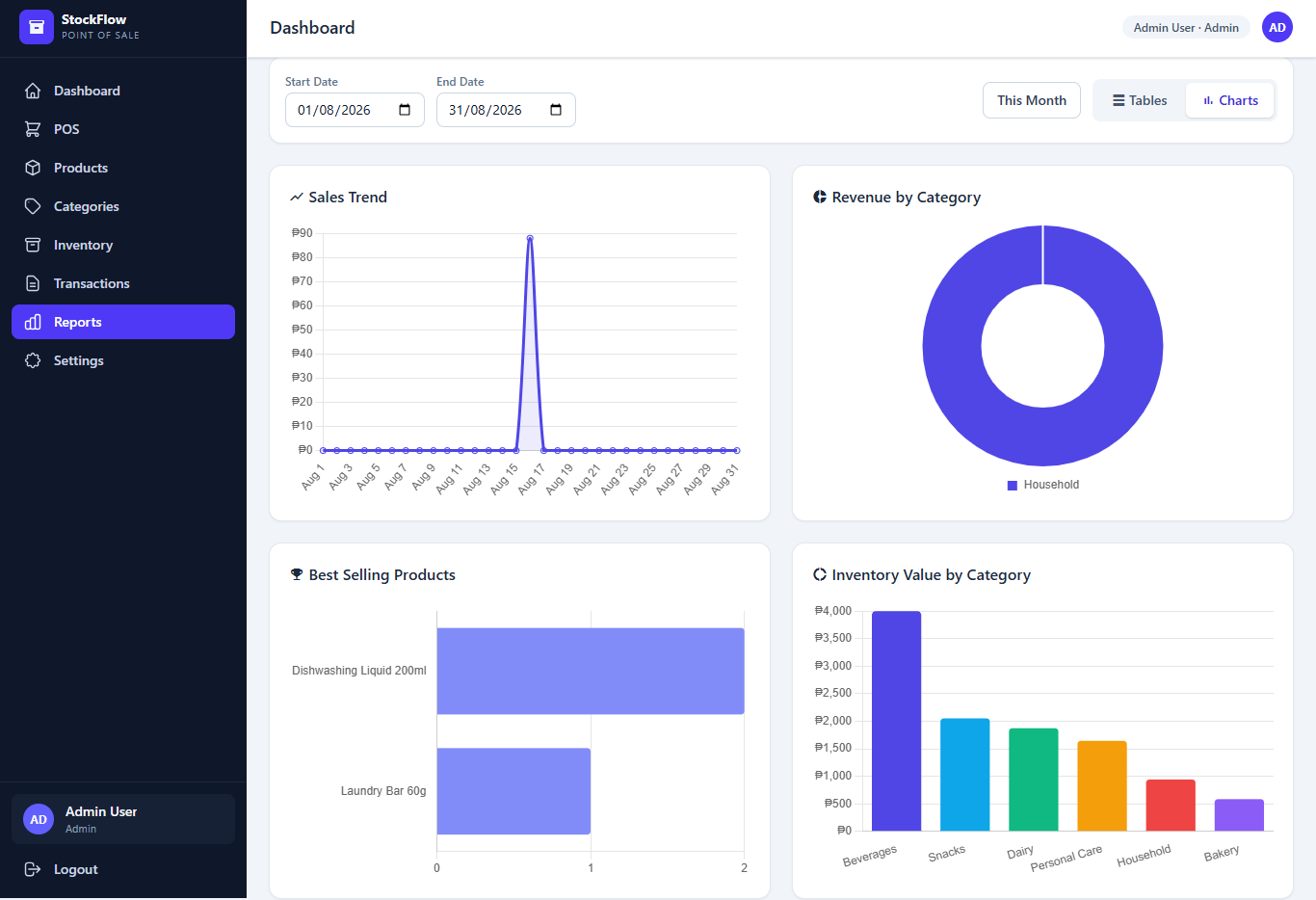Click the Products box icon
The image size is (1316, 900).
point(33,168)
